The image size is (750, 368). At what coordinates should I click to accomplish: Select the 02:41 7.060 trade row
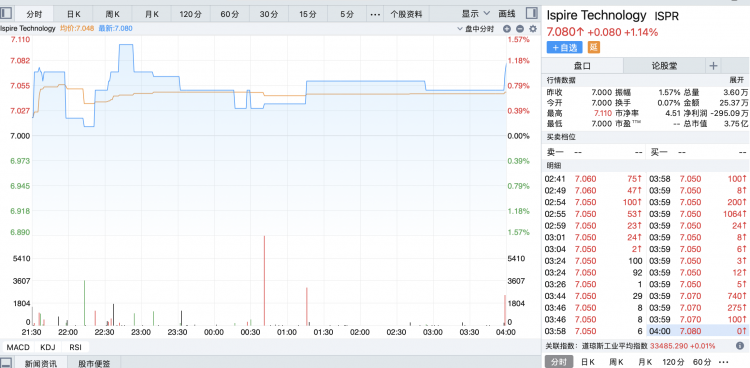coord(594,178)
